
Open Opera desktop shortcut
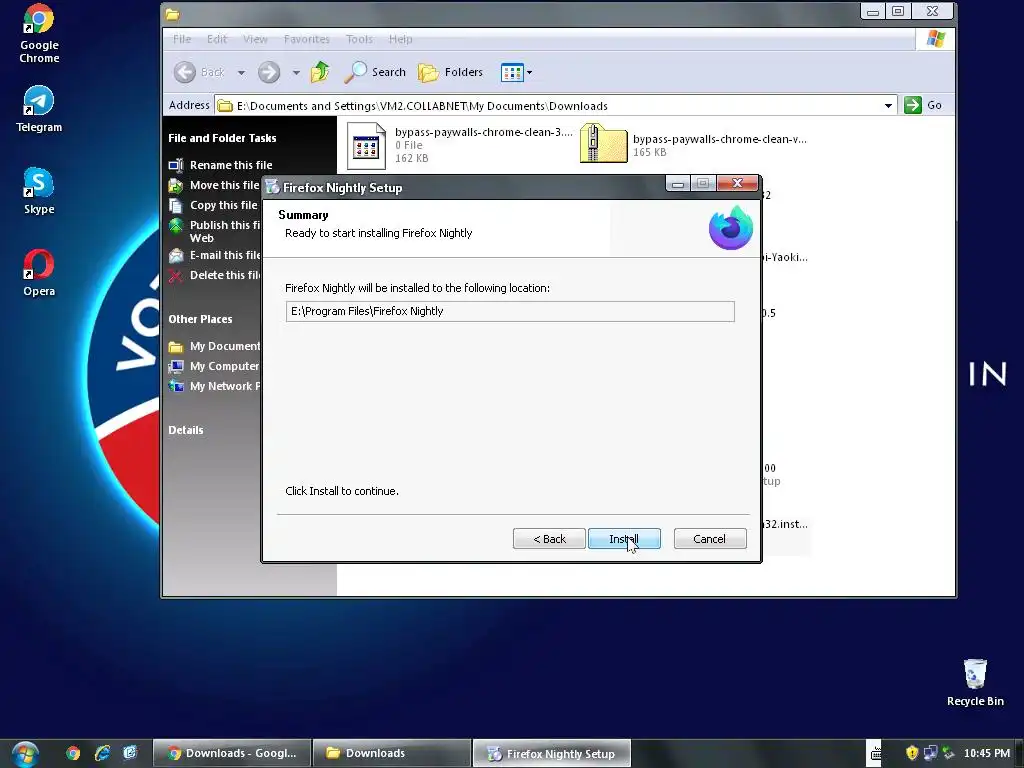coord(39,273)
